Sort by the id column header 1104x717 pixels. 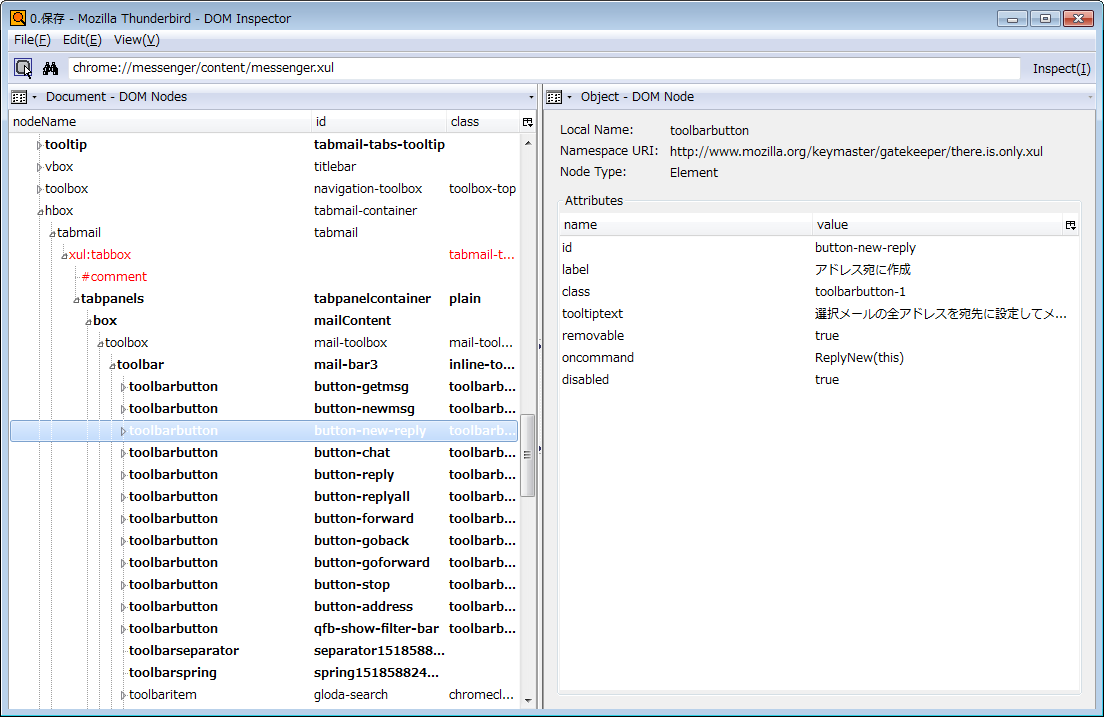(379, 122)
